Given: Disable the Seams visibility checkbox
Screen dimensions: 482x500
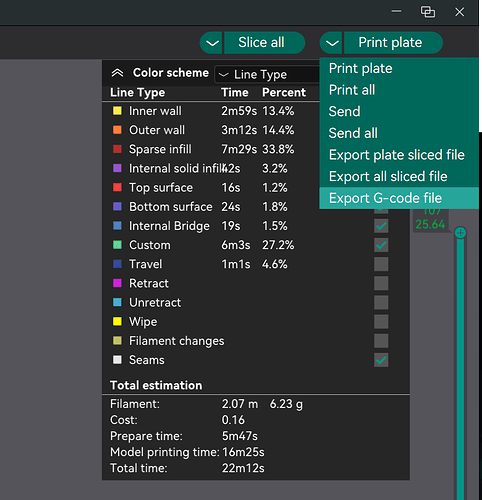Looking at the screenshot, I should tap(381, 360).
